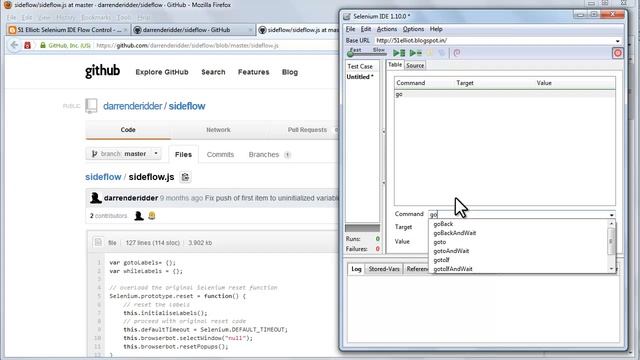Image resolution: width=640 pixels, height=360 pixels.
Task: Play the entire test suite in Selenium IDE
Action: (x=399, y=53)
